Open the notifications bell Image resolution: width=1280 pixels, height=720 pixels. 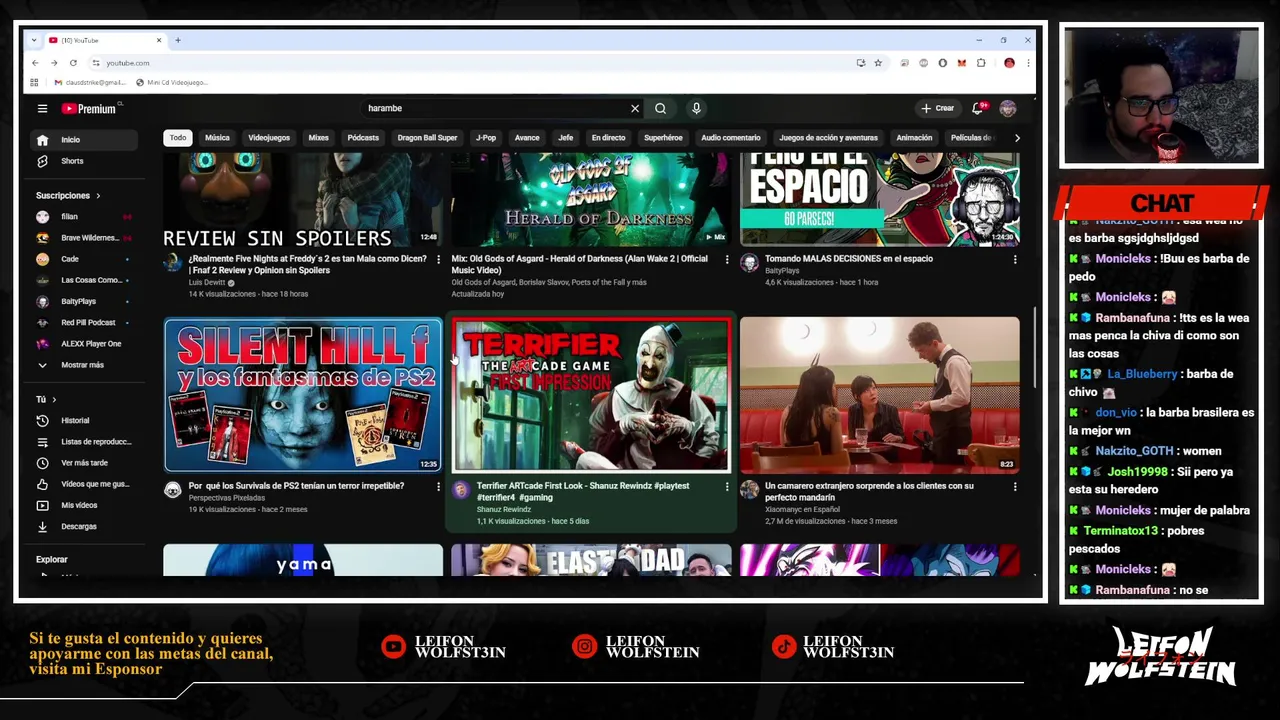point(978,108)
